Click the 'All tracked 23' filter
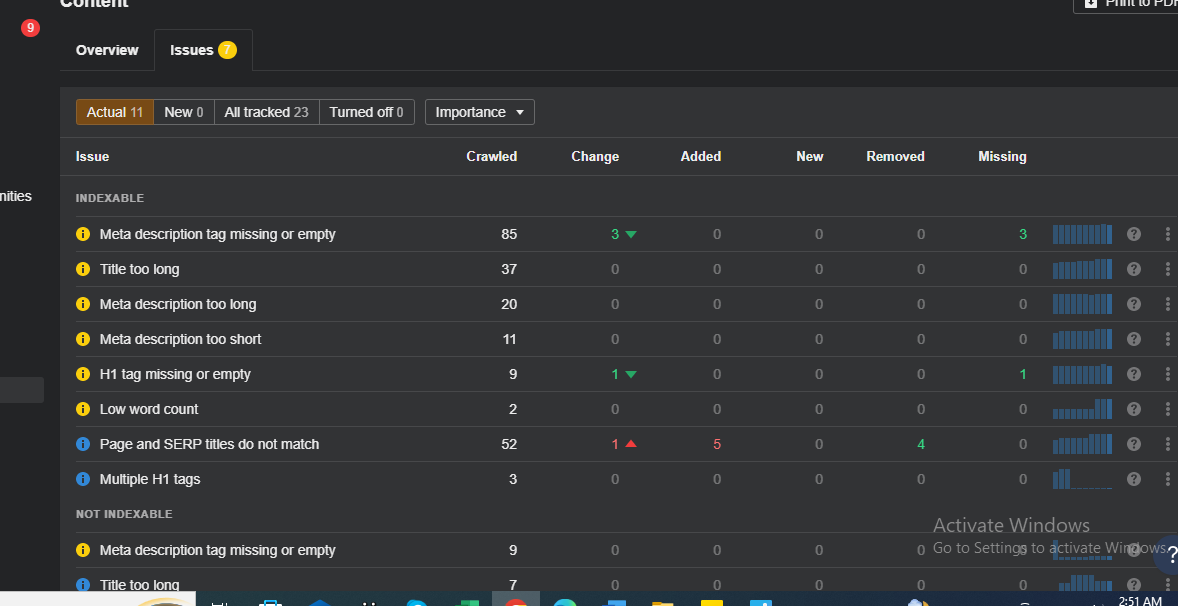The height and width of the screenshot is (606, 1178). tap(266, 112)
